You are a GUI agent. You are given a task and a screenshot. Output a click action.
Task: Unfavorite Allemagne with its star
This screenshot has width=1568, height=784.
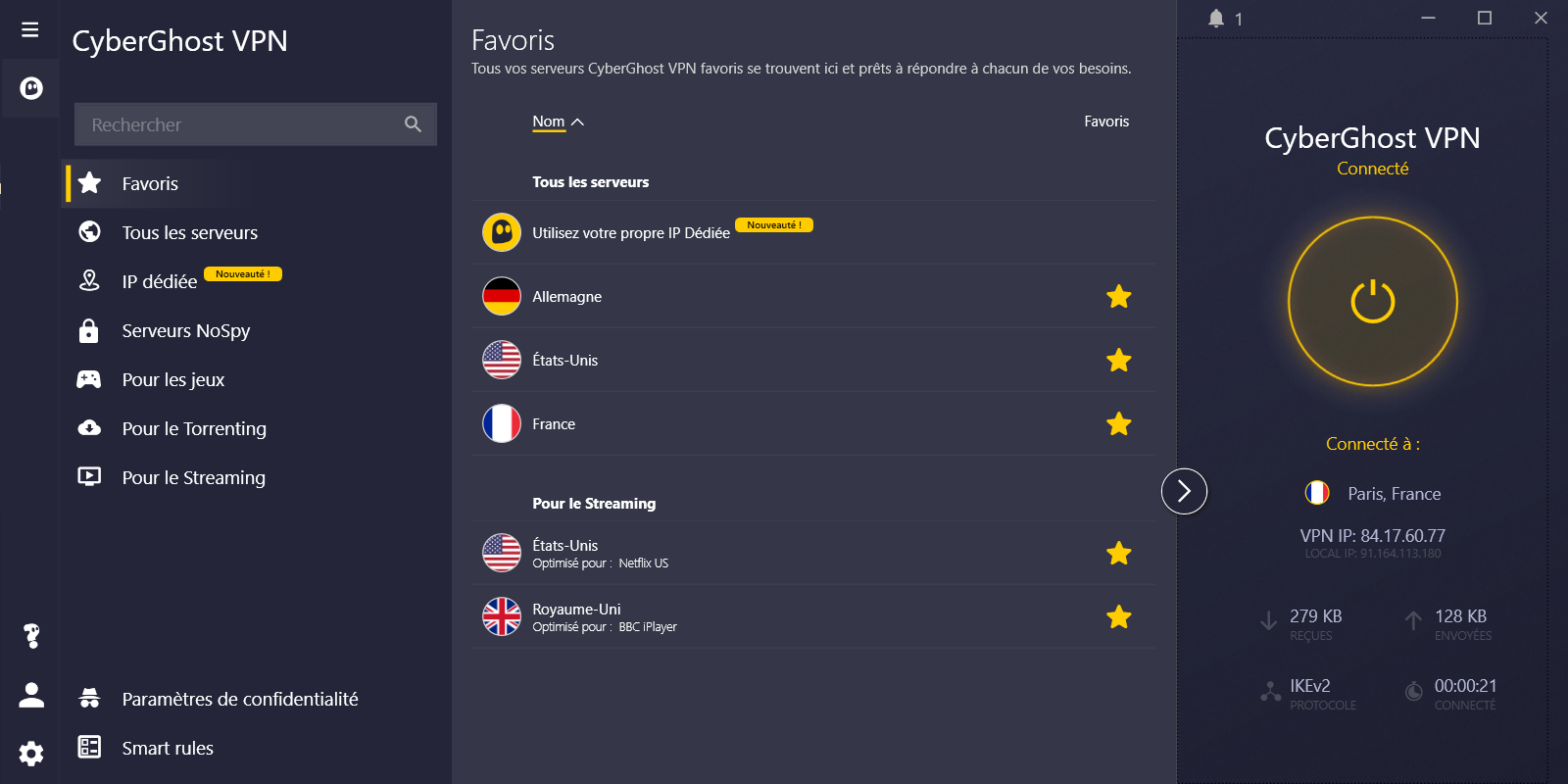click(1118, 297)
